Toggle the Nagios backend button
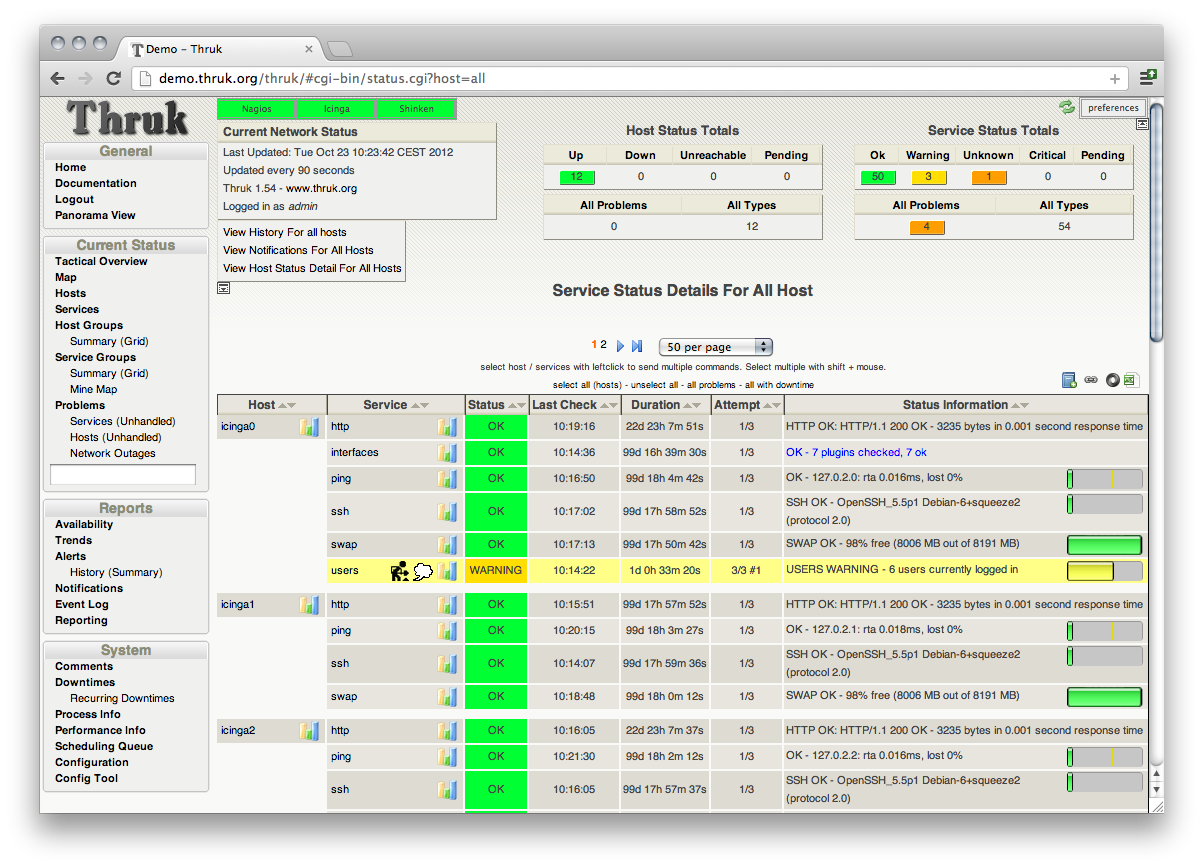1204x868 pixels. [256, 109]
